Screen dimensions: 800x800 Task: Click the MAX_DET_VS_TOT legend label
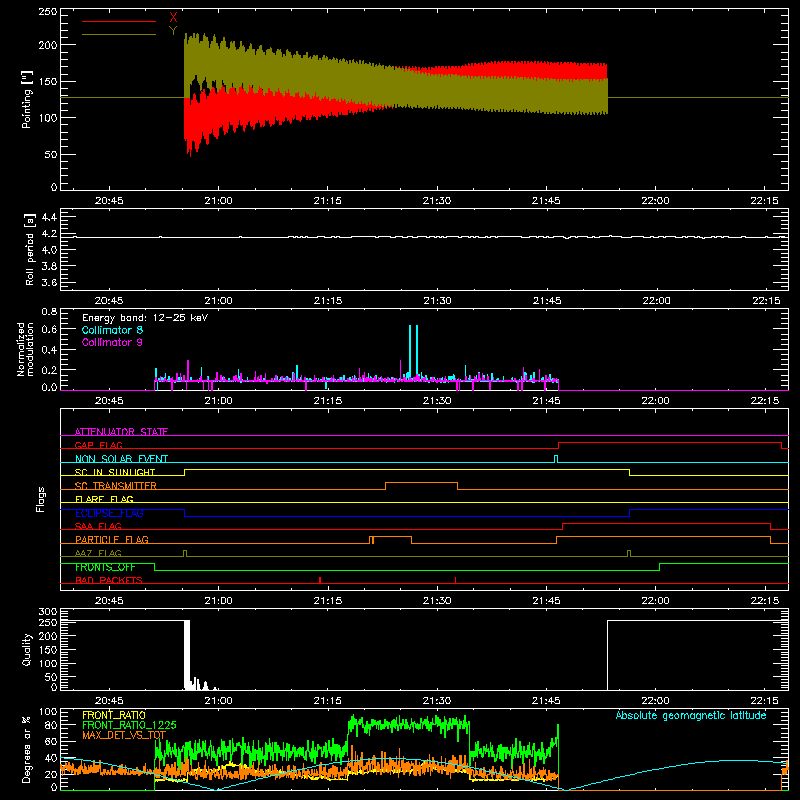pyautogui.click(x=124, y=735)
